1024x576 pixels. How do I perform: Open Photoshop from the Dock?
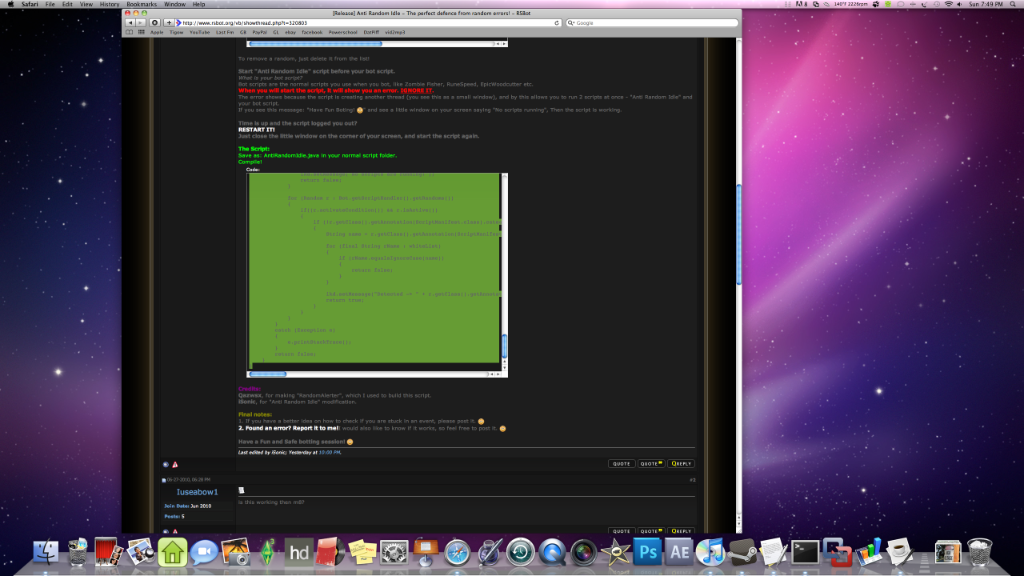point(646,554)
